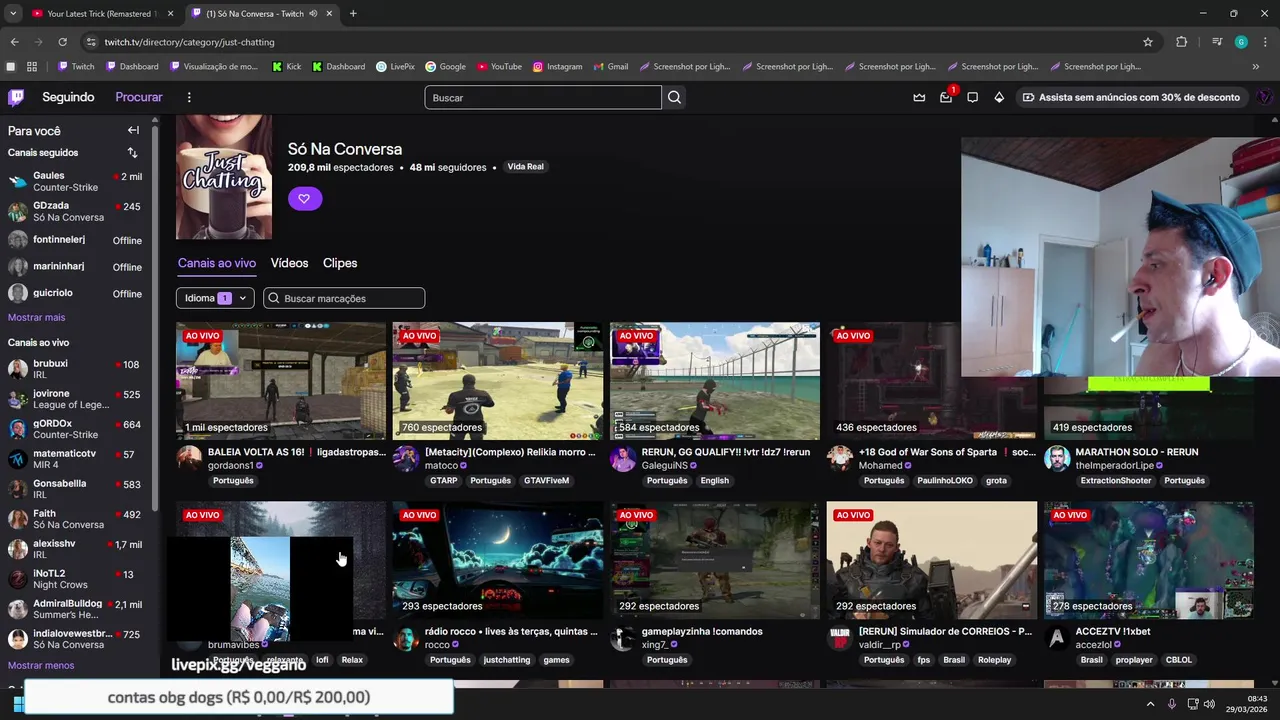Open LivePix bookmark

tap(395, 67)
